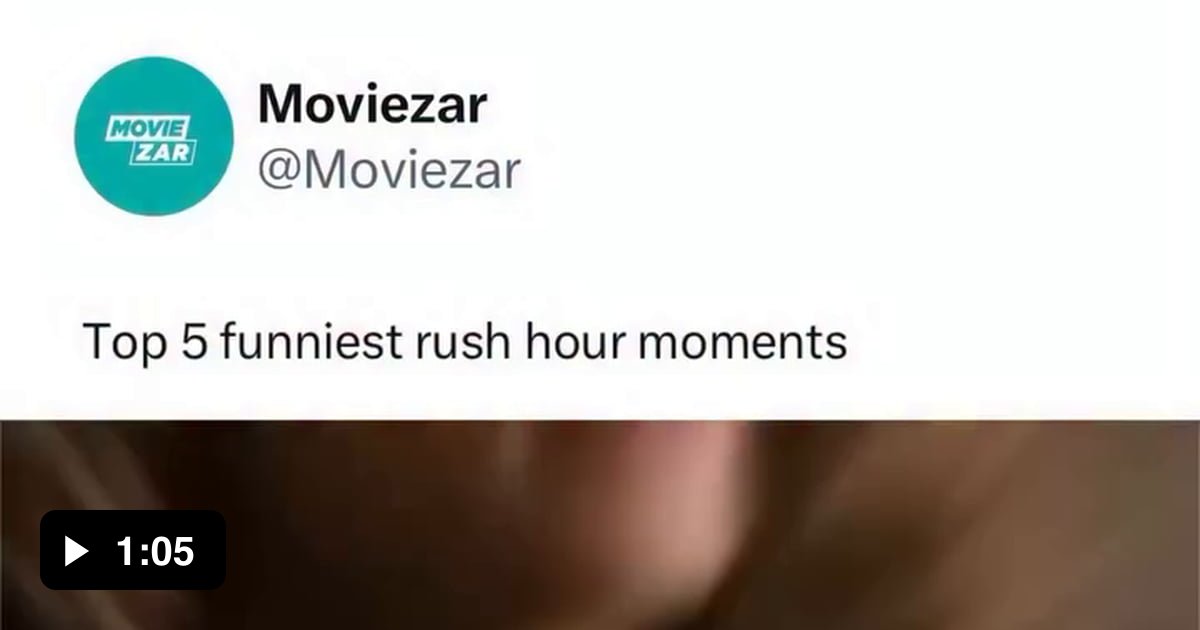This screenshot has height=630, width=1200.
Task: Click the black rounded play badge
Action: [x=133, y=550]
